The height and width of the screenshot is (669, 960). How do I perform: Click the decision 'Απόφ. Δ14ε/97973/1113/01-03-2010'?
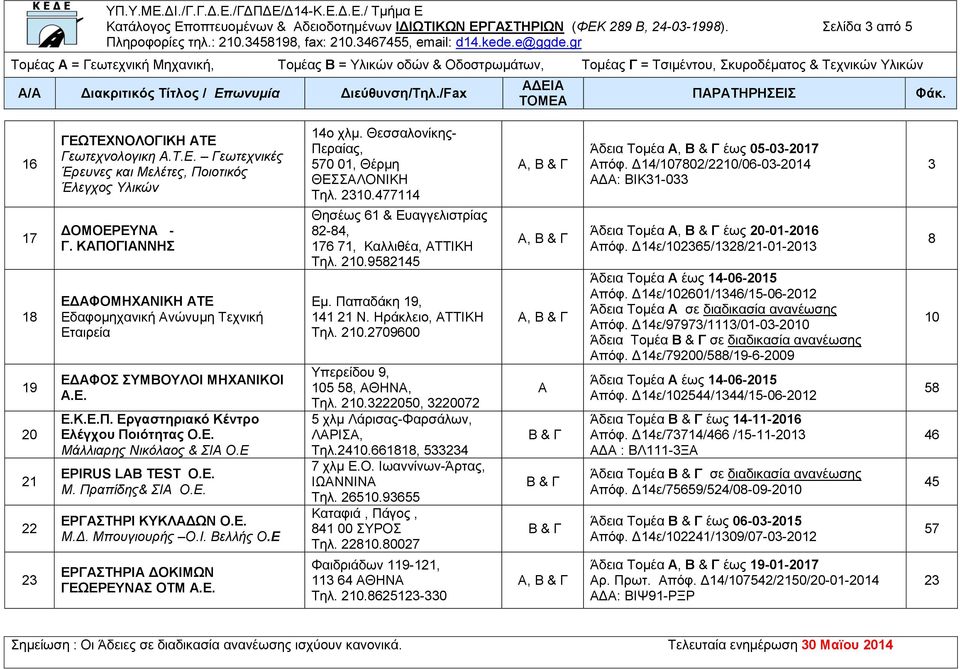tap(699, 325)
